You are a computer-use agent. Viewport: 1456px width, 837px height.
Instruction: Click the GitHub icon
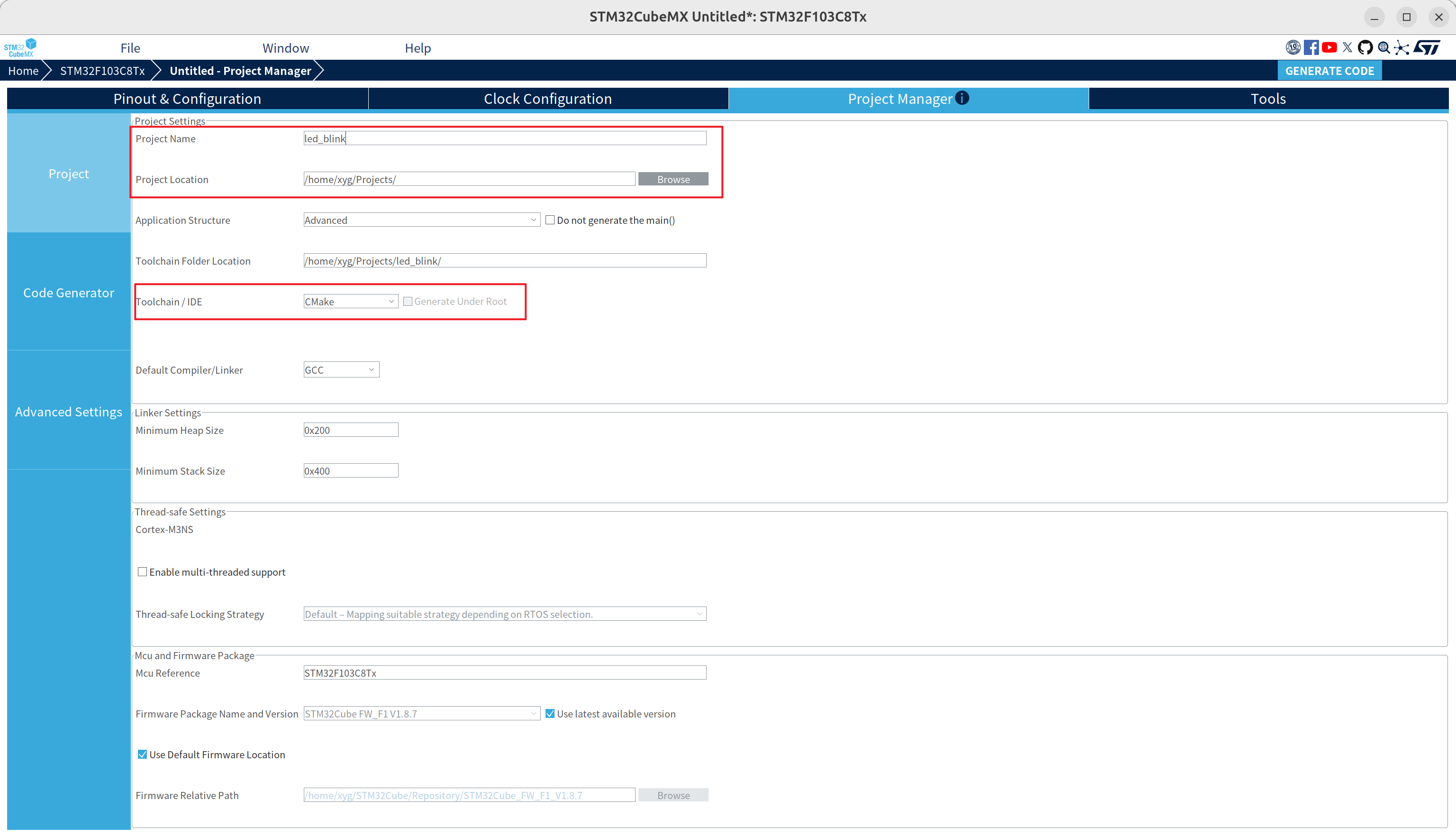click(1365, 48)
